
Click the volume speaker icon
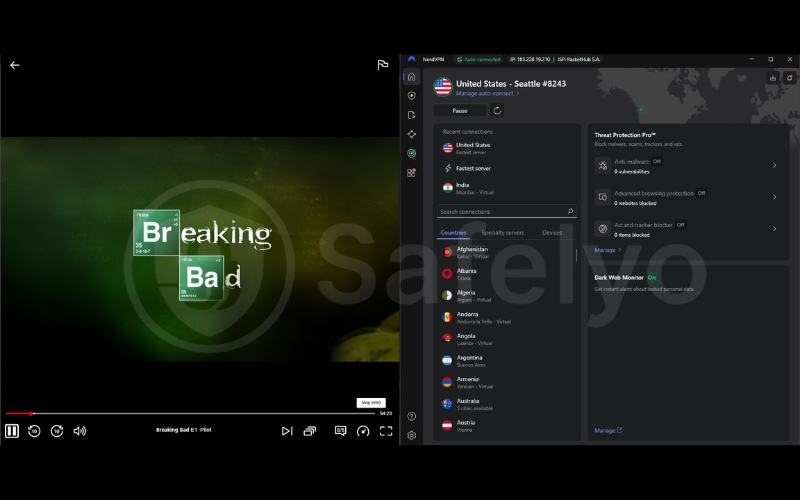[80, 431]
